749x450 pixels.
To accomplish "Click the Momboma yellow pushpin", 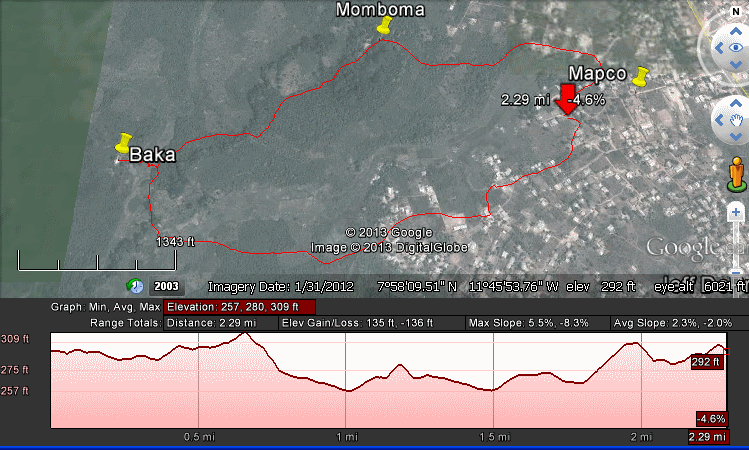I will coord(383,27).
